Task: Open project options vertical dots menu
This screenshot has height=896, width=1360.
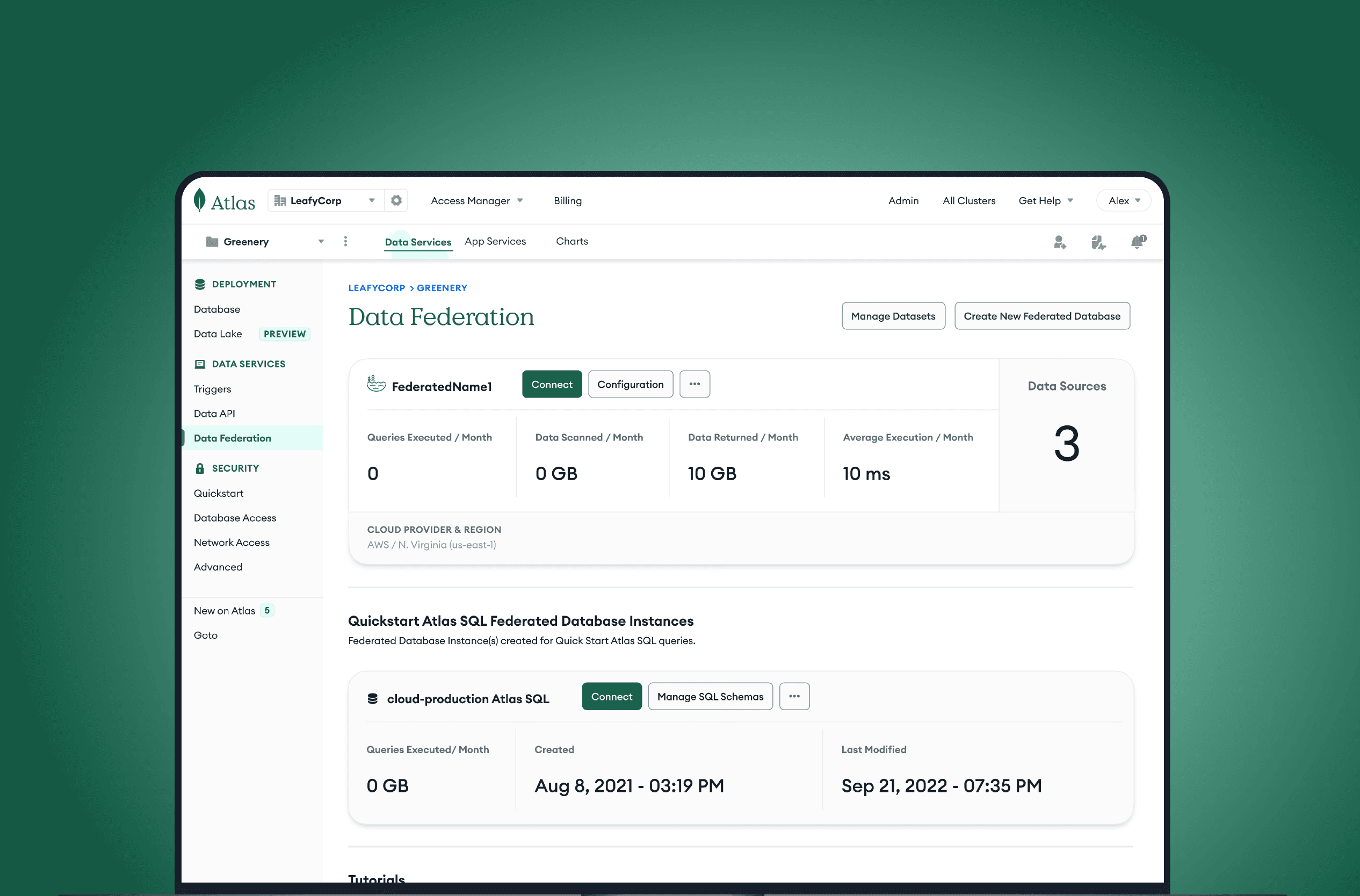Action: pyautogui.click(x=345, y=241)
